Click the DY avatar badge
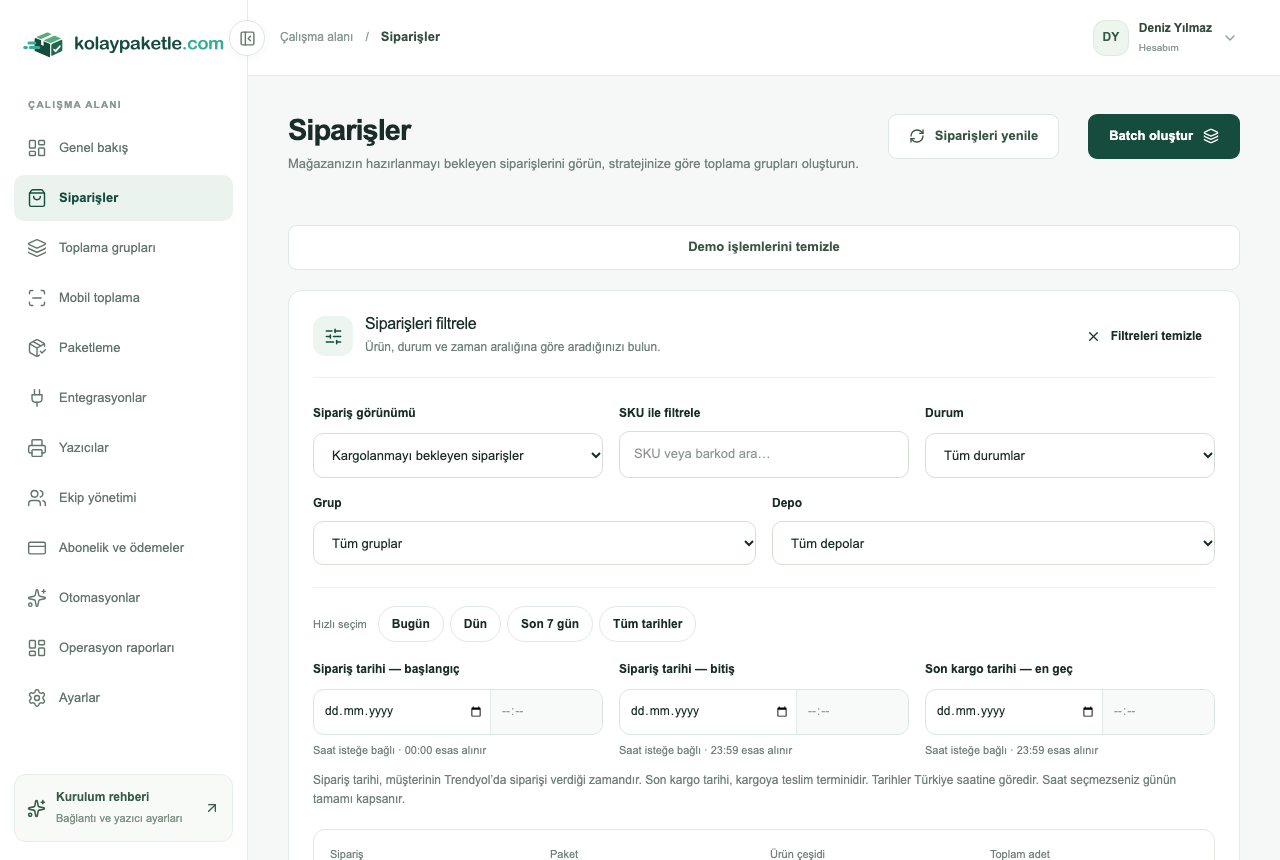 pyautogui.click(x=1111, y=38)
